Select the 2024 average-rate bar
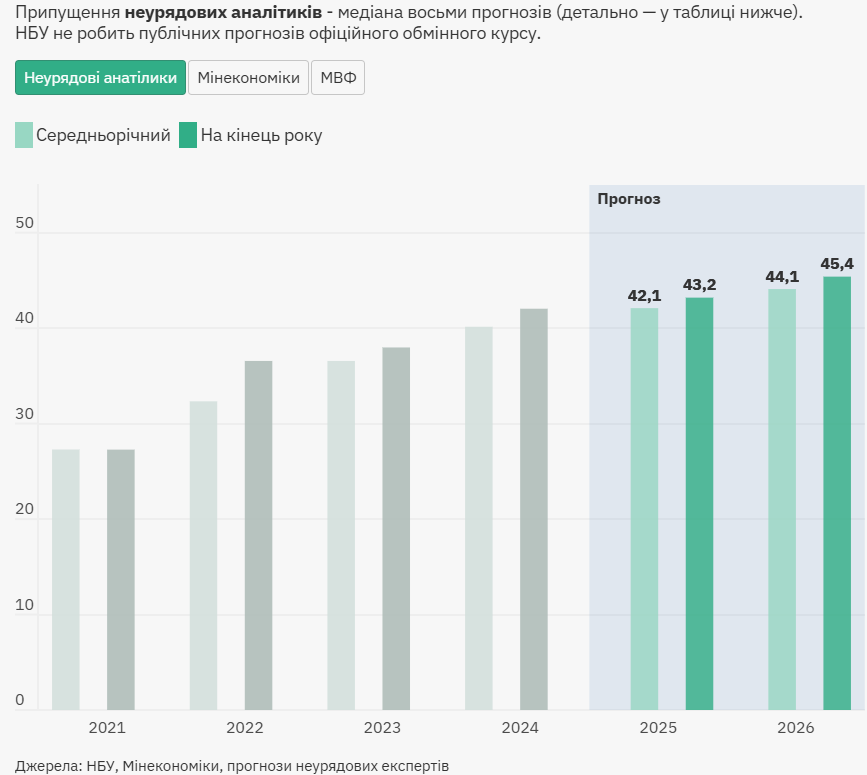 (x=479, y=519)
